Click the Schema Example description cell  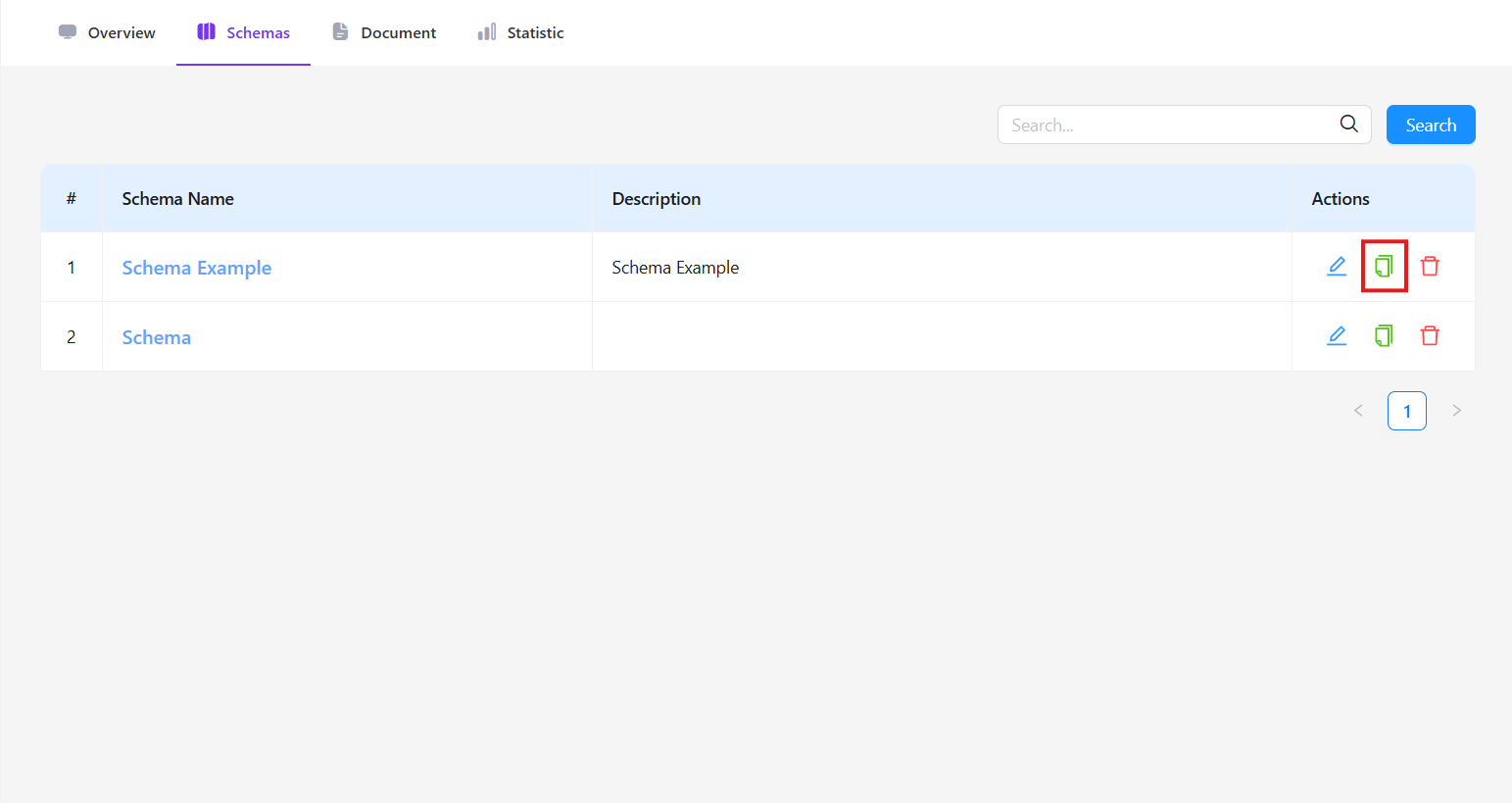(942, 268)
